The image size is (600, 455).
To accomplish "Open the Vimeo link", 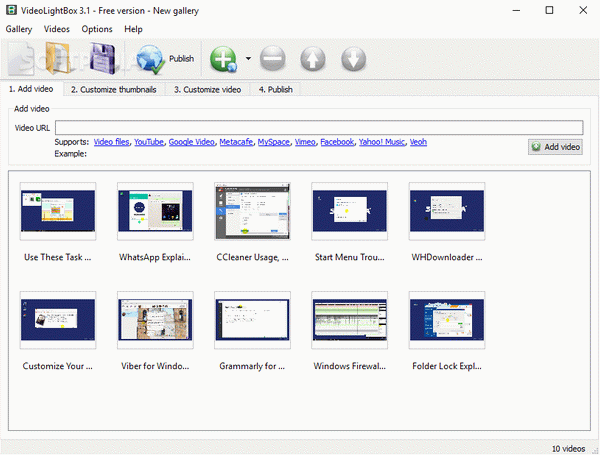I will coord(305,142).
